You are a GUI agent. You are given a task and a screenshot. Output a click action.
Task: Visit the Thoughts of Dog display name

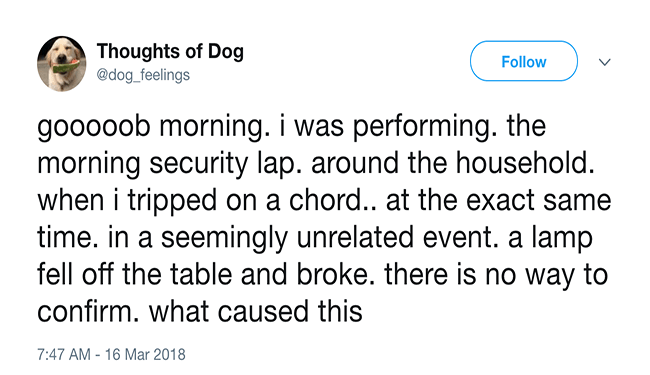click(170, 52)
